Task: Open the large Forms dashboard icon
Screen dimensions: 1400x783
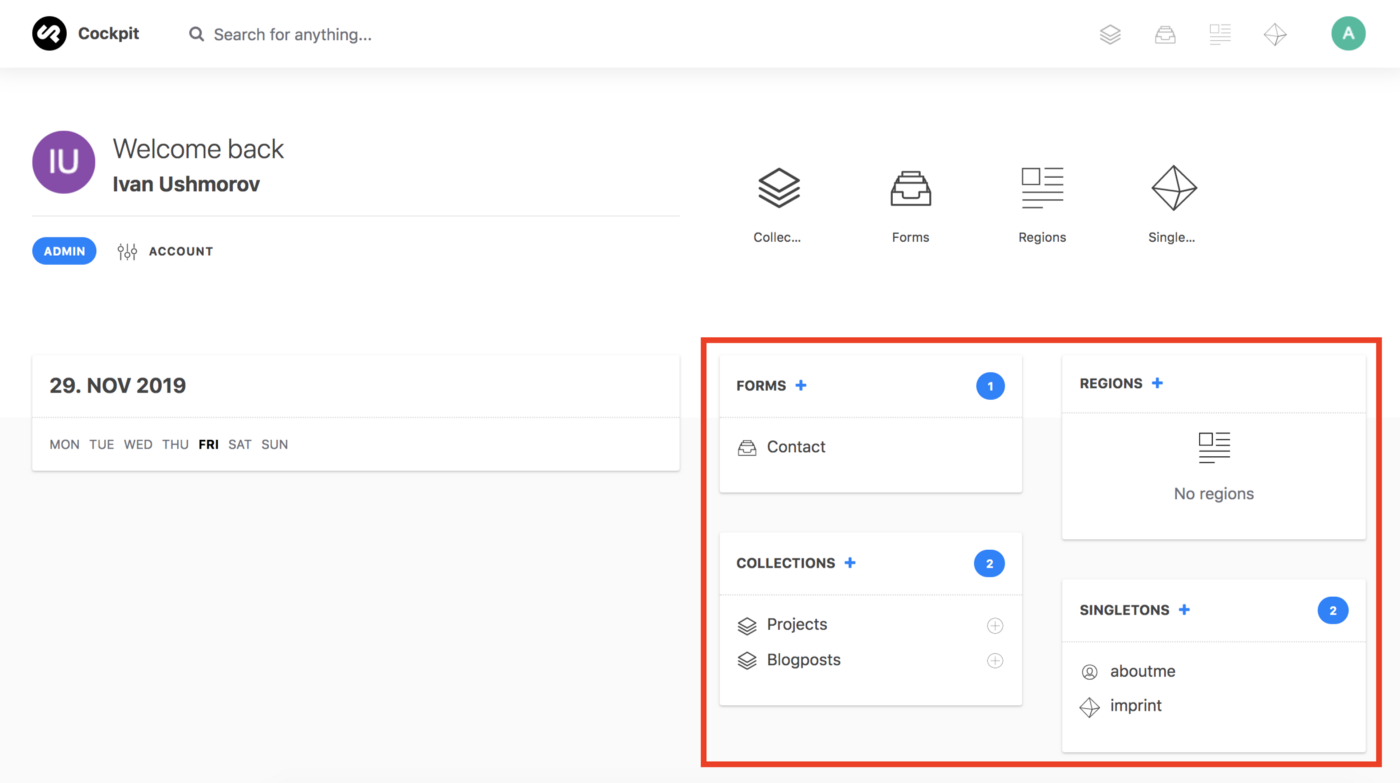Action: (910, 188)
